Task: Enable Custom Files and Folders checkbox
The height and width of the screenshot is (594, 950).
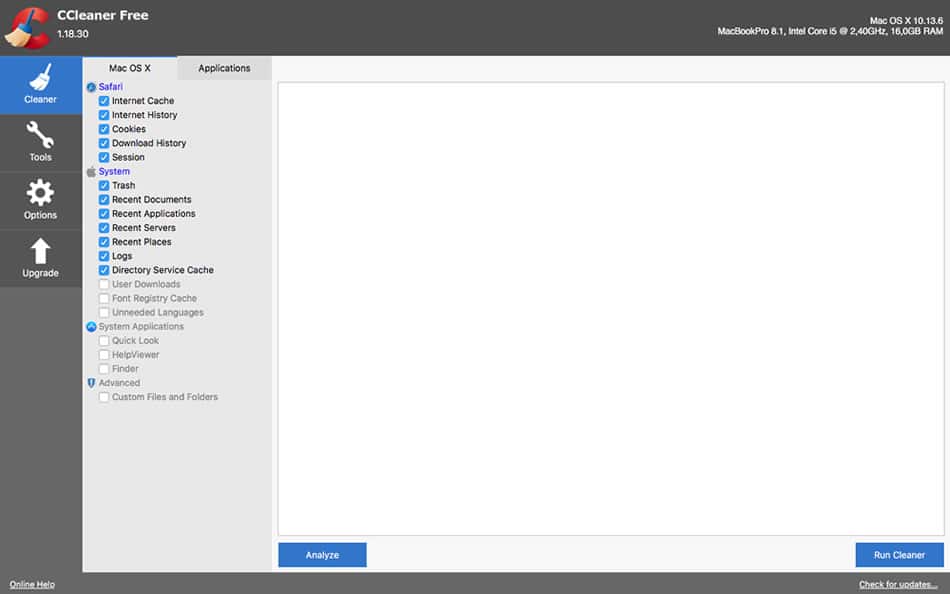Action: tap(104, 397)
